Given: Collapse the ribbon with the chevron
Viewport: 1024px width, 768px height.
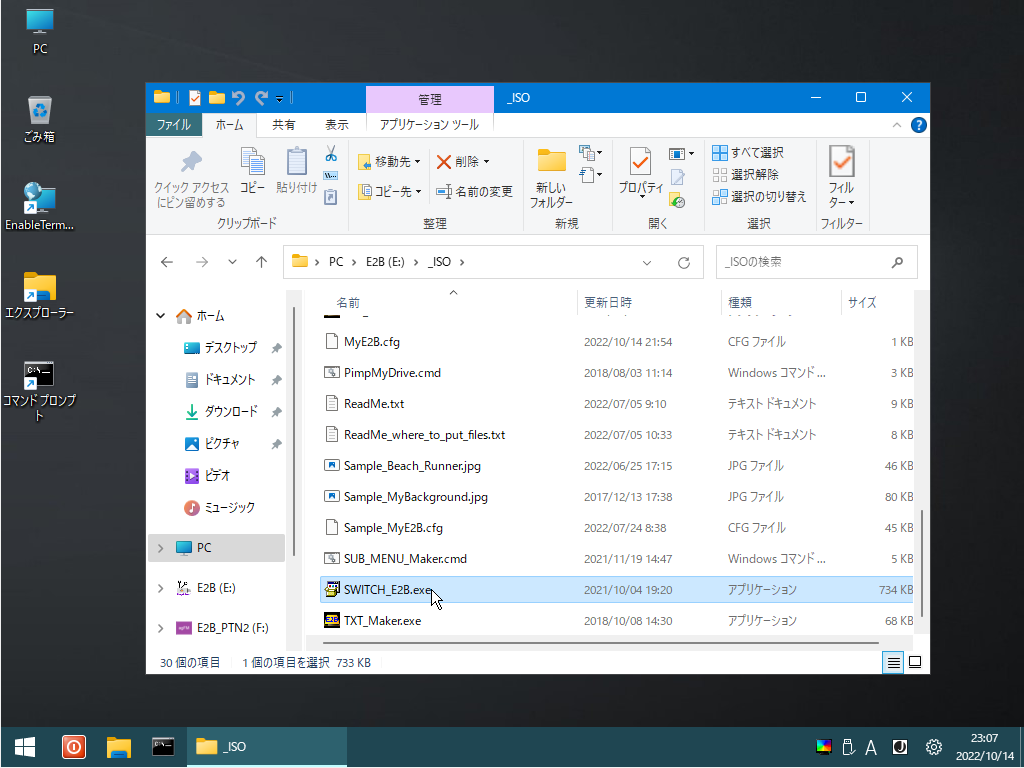Looking at the screenshot, I should 897,125.
